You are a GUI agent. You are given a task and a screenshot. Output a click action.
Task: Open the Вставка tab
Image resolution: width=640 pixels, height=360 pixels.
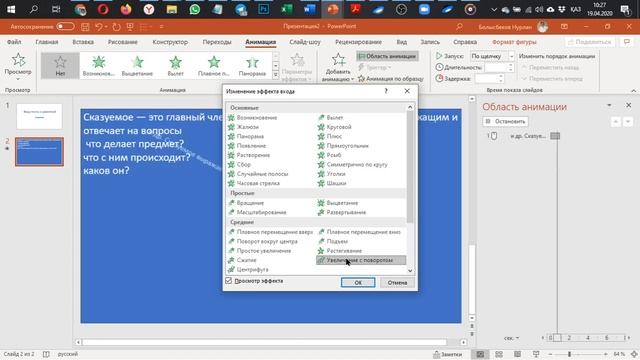[x=83, y=42]
